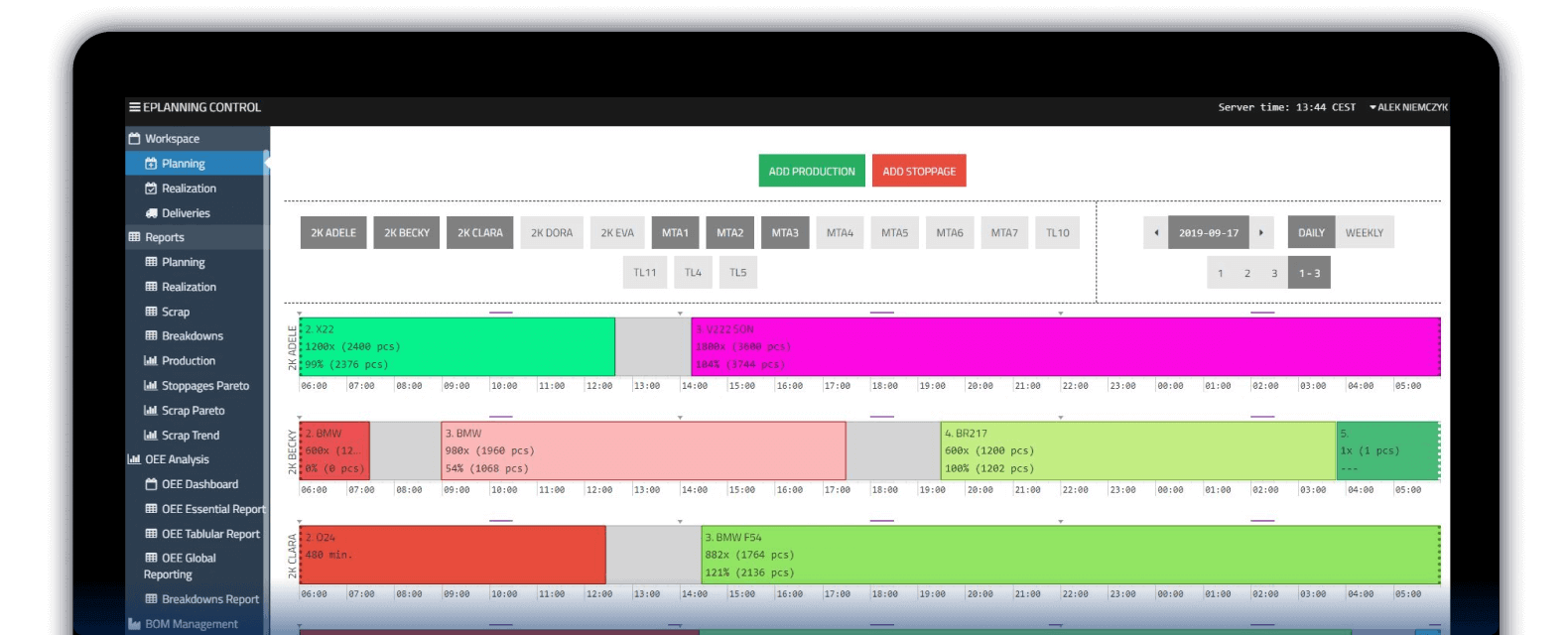Image resolution: width=1568 pixels, height=635 pixels.
Task: Open Realization under Reports section
Action: point(189,287)
